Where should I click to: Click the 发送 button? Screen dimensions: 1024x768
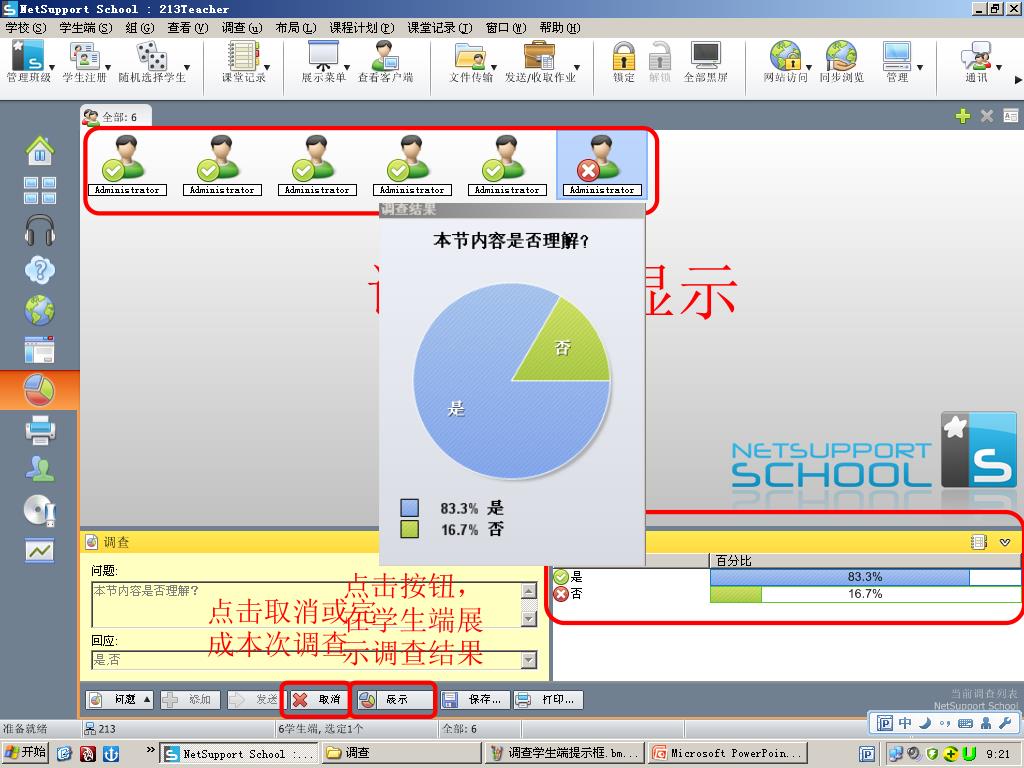pos(255,699)
